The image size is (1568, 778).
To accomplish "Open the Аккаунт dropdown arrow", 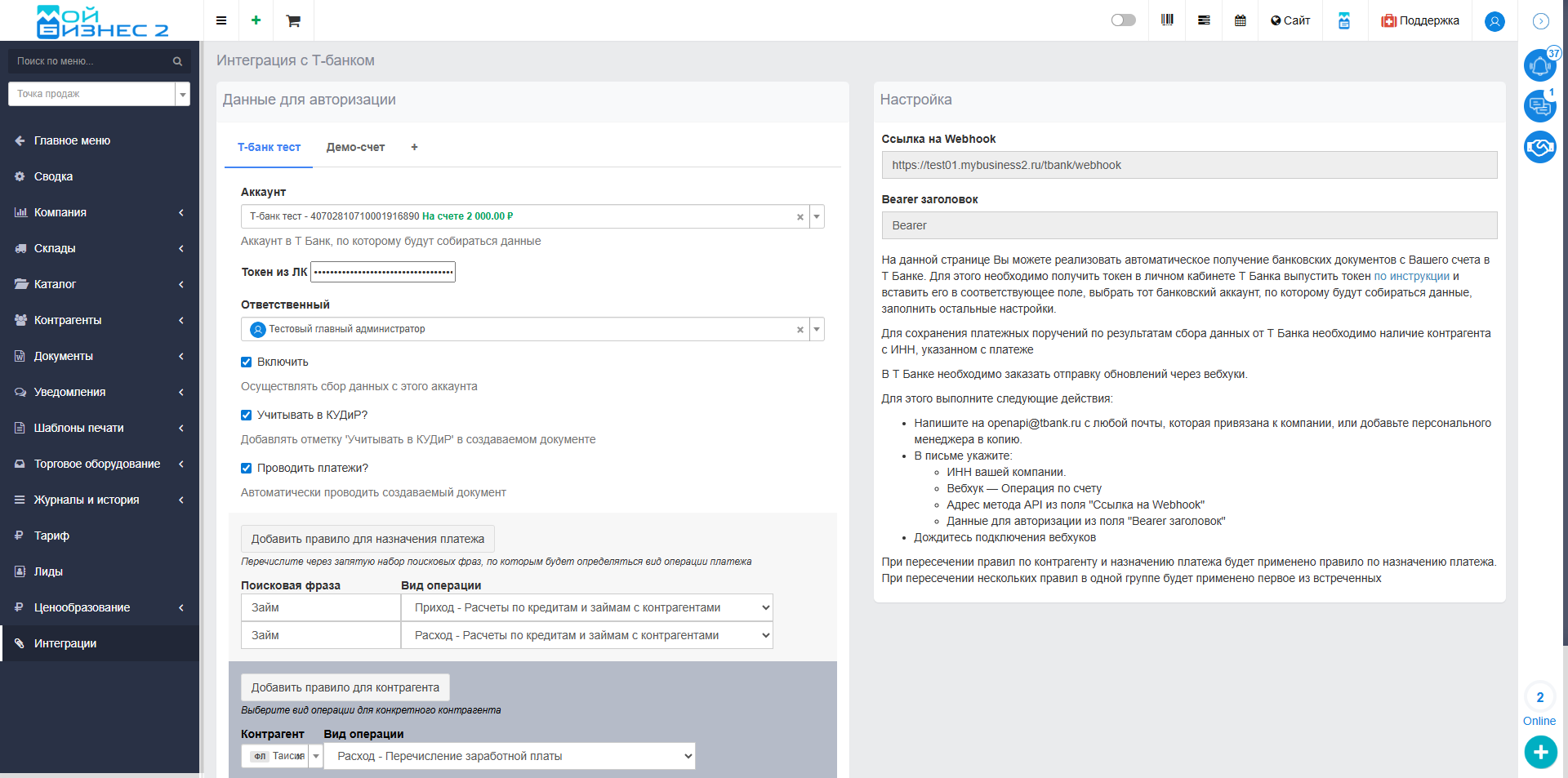I will click(x=817, y=216).
